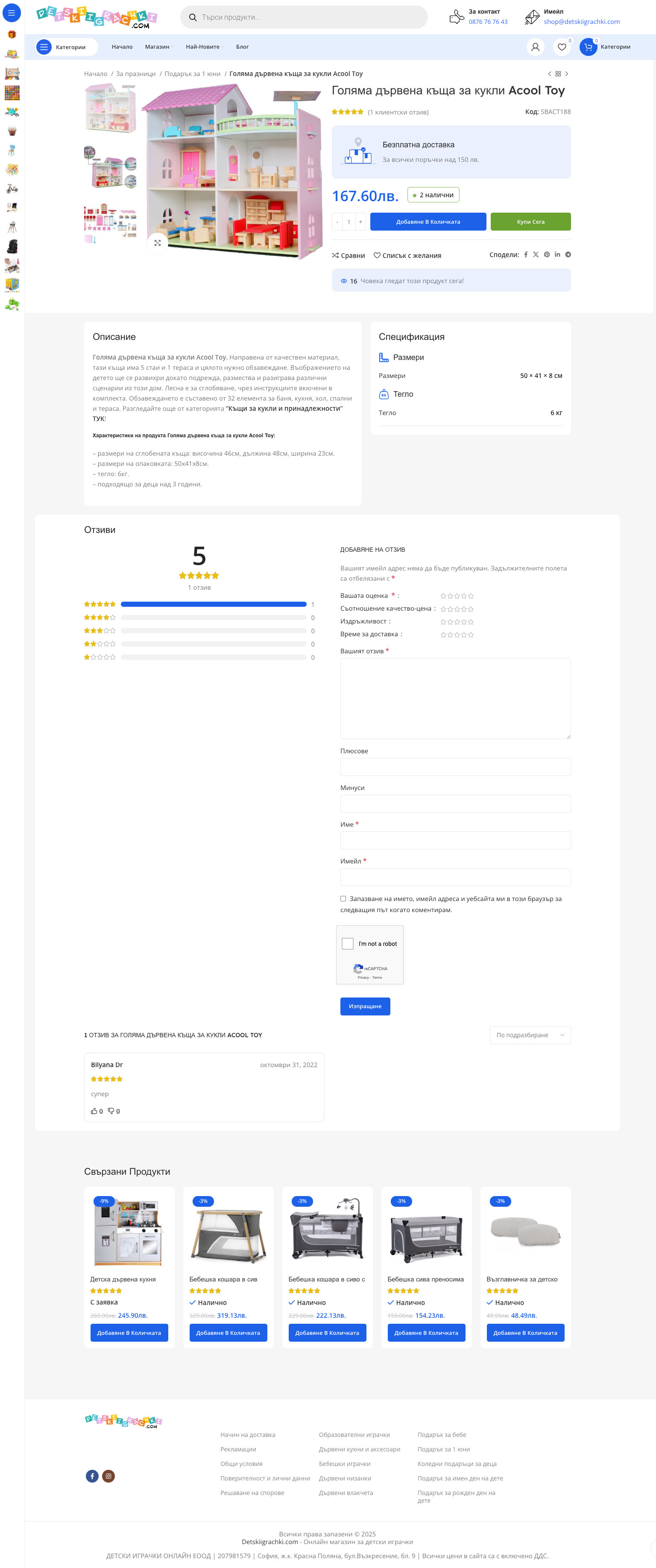Share the product on Telegram
This screenshot has height=1568, width=656.
pos(568,255)
